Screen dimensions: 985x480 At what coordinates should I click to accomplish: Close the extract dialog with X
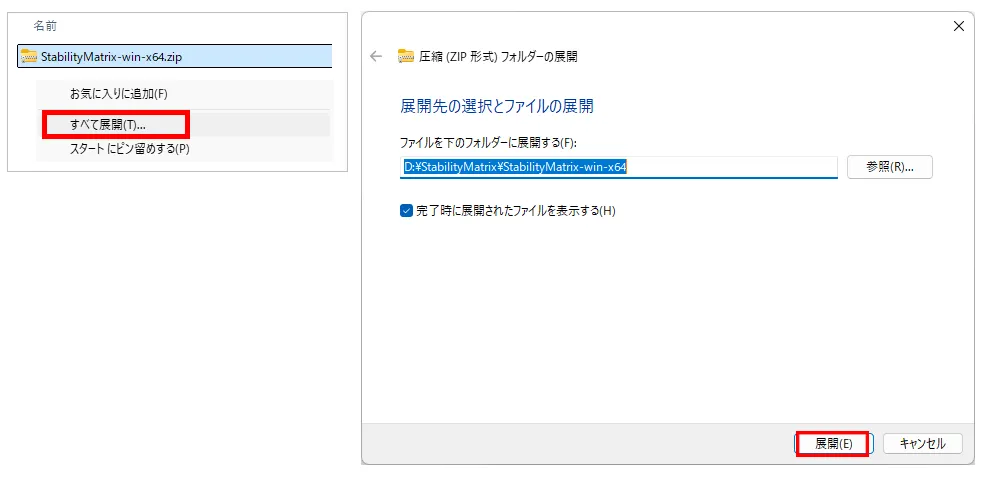959,26
